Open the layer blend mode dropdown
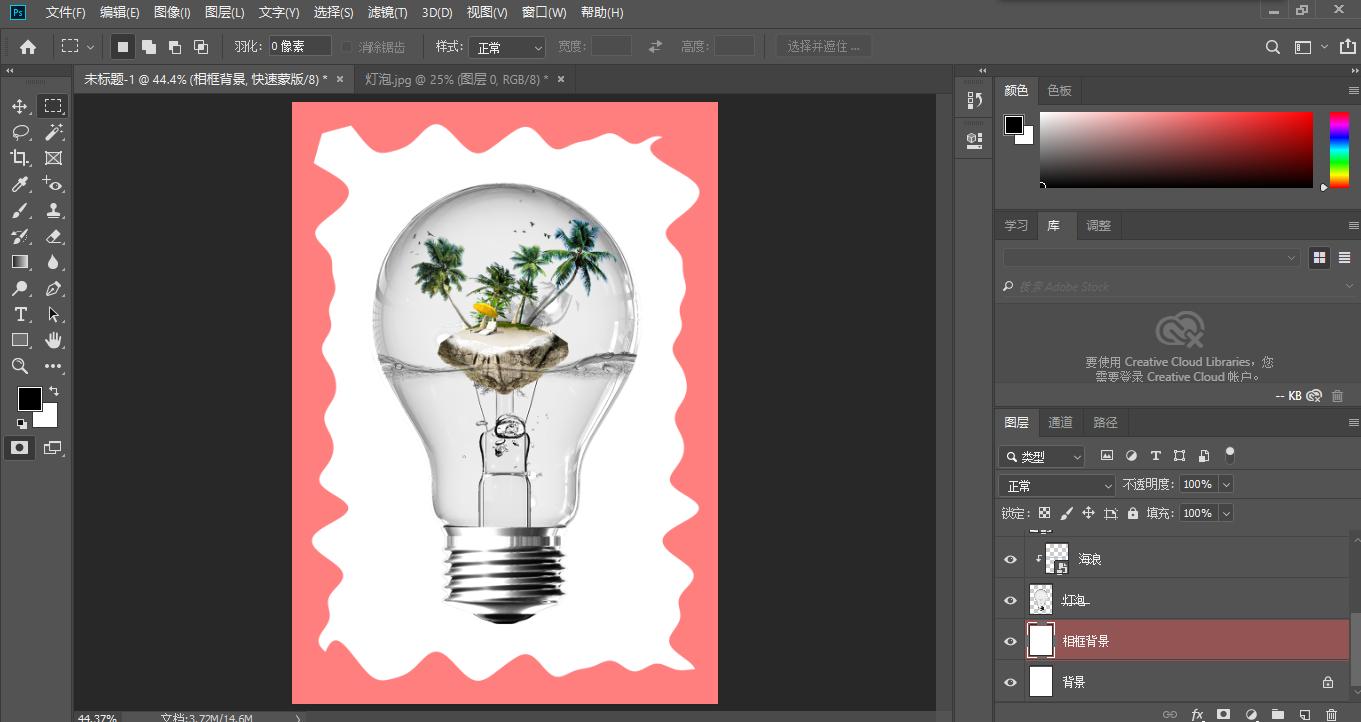 coord(1056,485)
